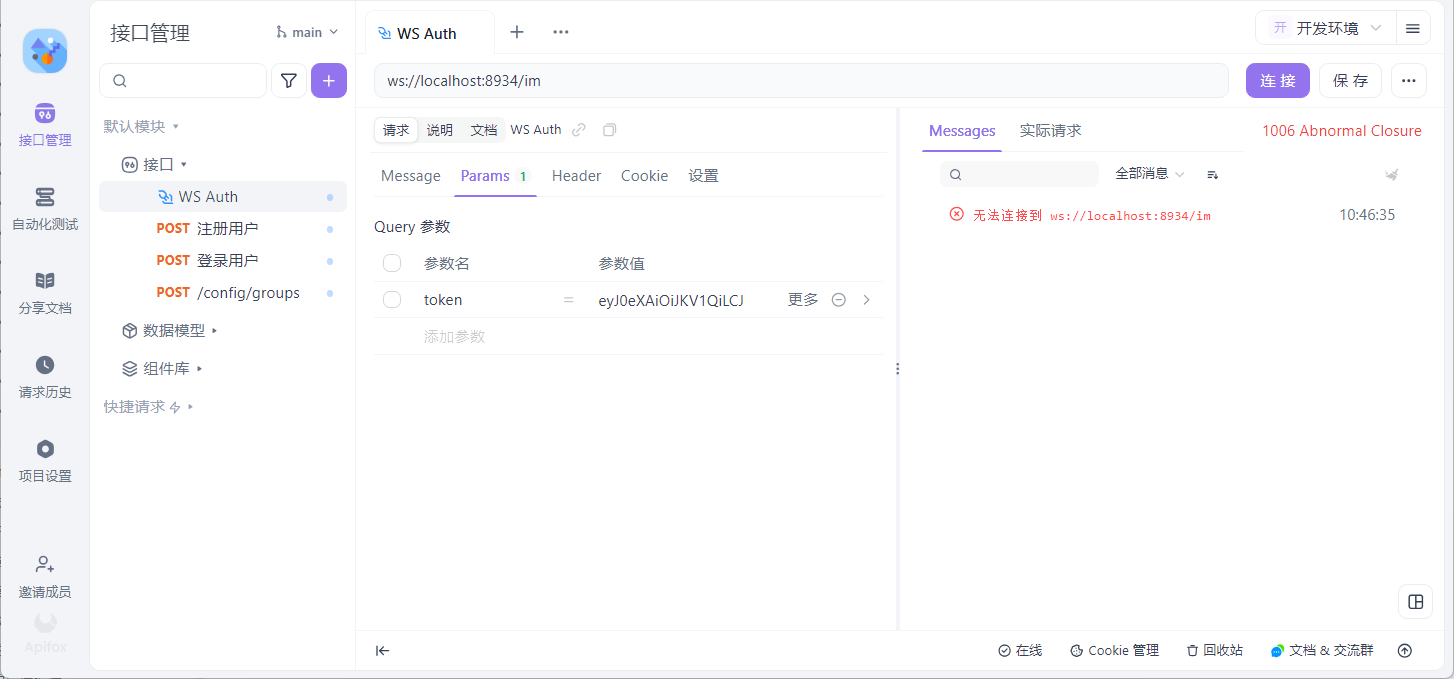Click the 连接 connect button
1454x679 pixels.
[1277, 81]
